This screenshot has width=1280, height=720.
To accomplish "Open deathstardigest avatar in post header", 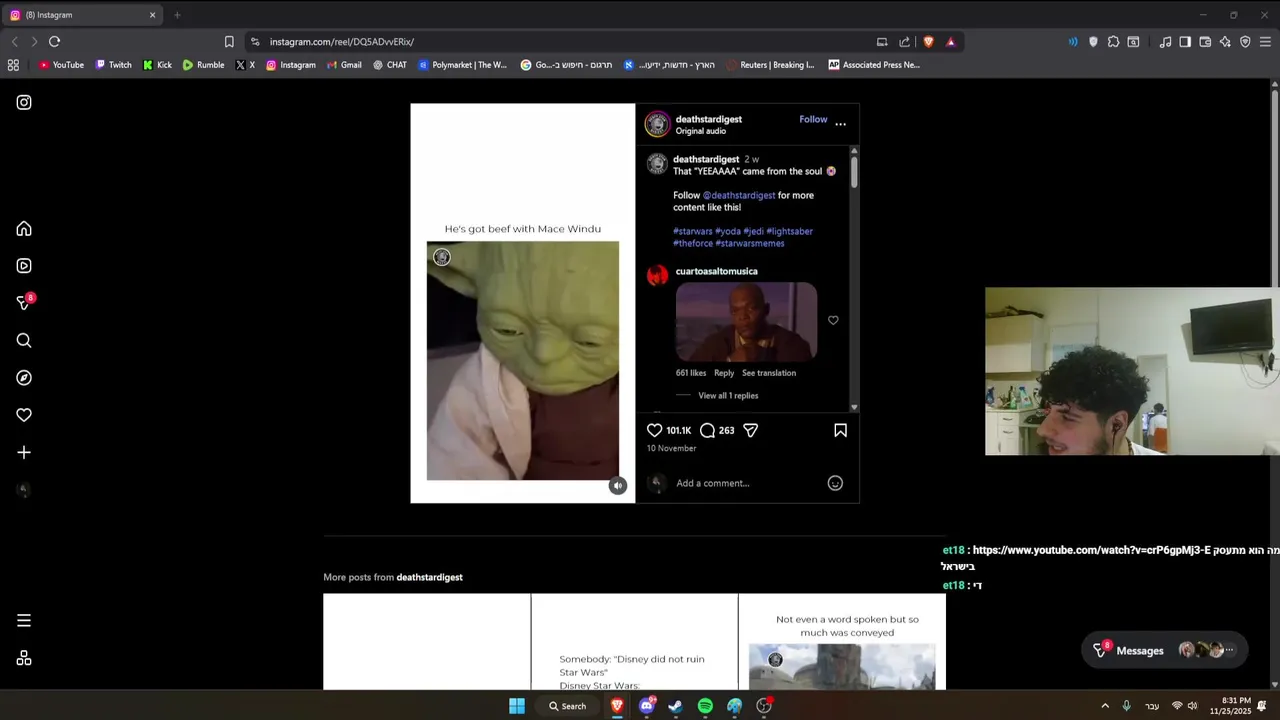I will [x=657, y=124].
